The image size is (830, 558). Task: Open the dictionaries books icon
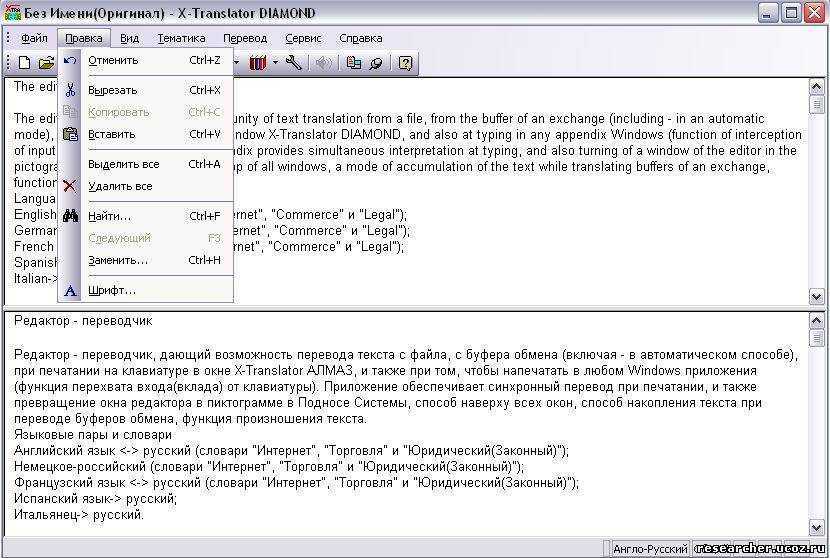click(x=258, y=62)
